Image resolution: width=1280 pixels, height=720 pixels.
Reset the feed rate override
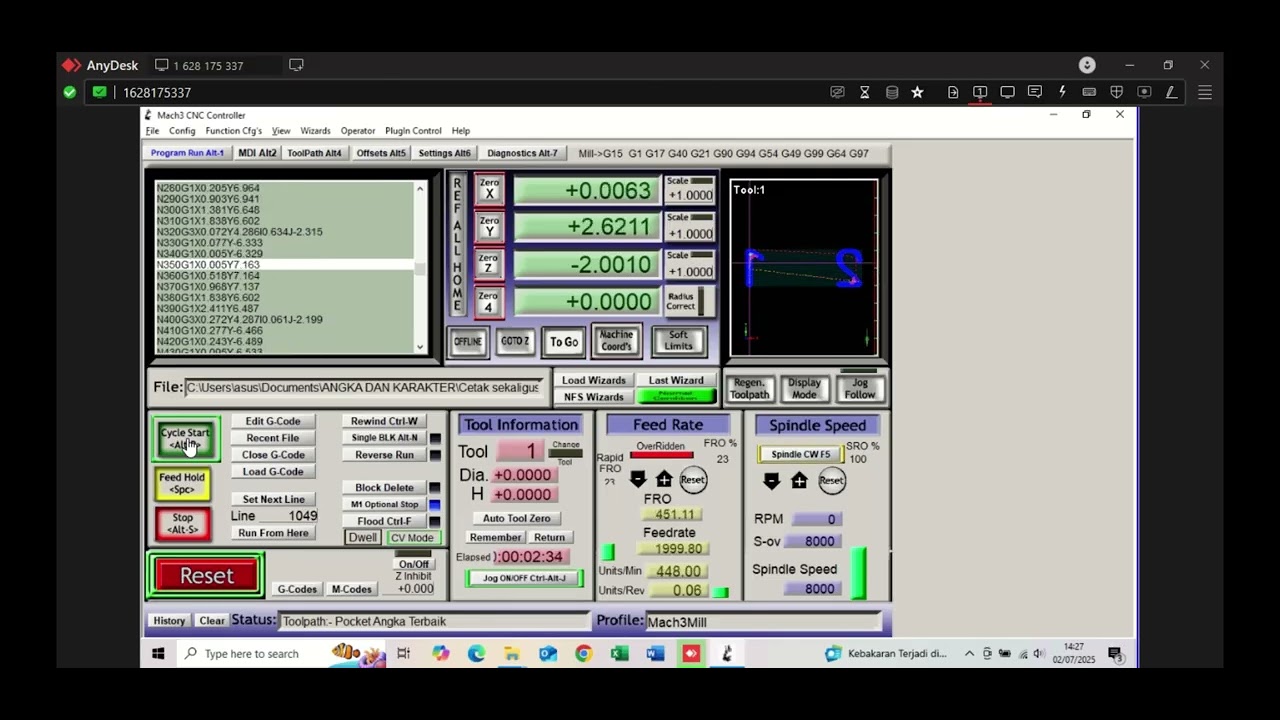tap(692, 480)
